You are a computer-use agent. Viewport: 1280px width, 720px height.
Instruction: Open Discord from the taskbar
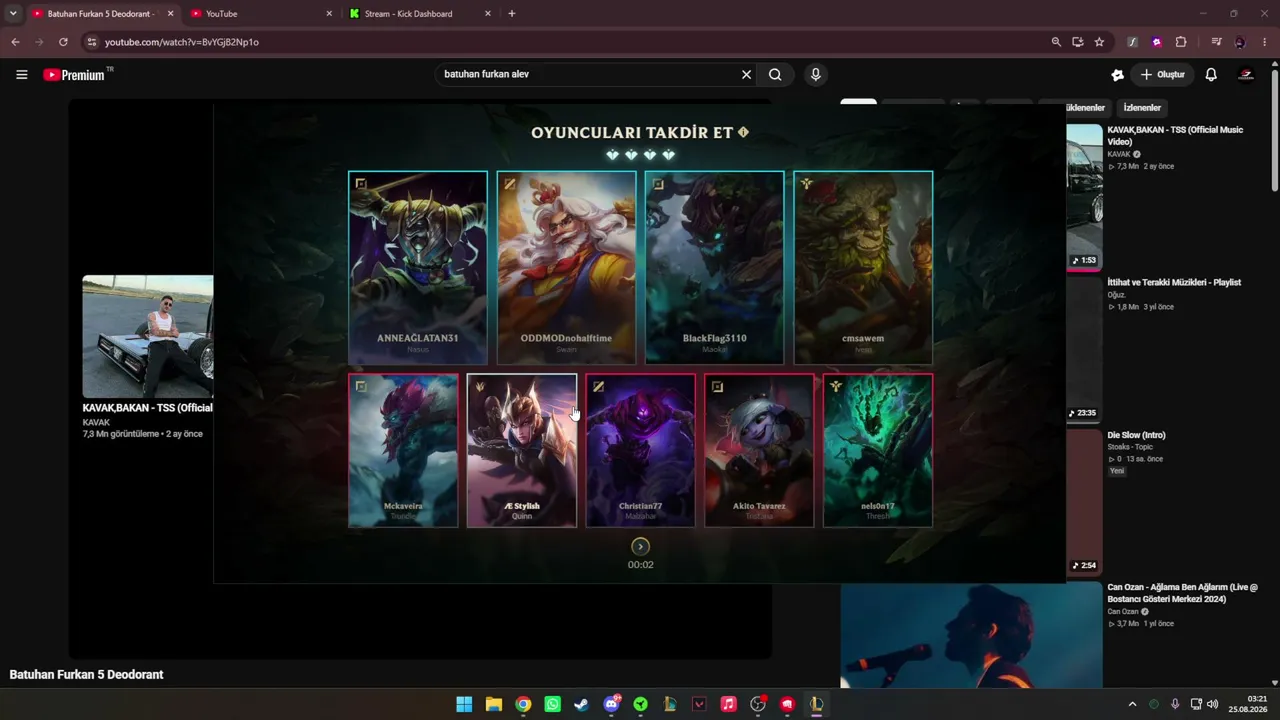[x=611, y=704]
